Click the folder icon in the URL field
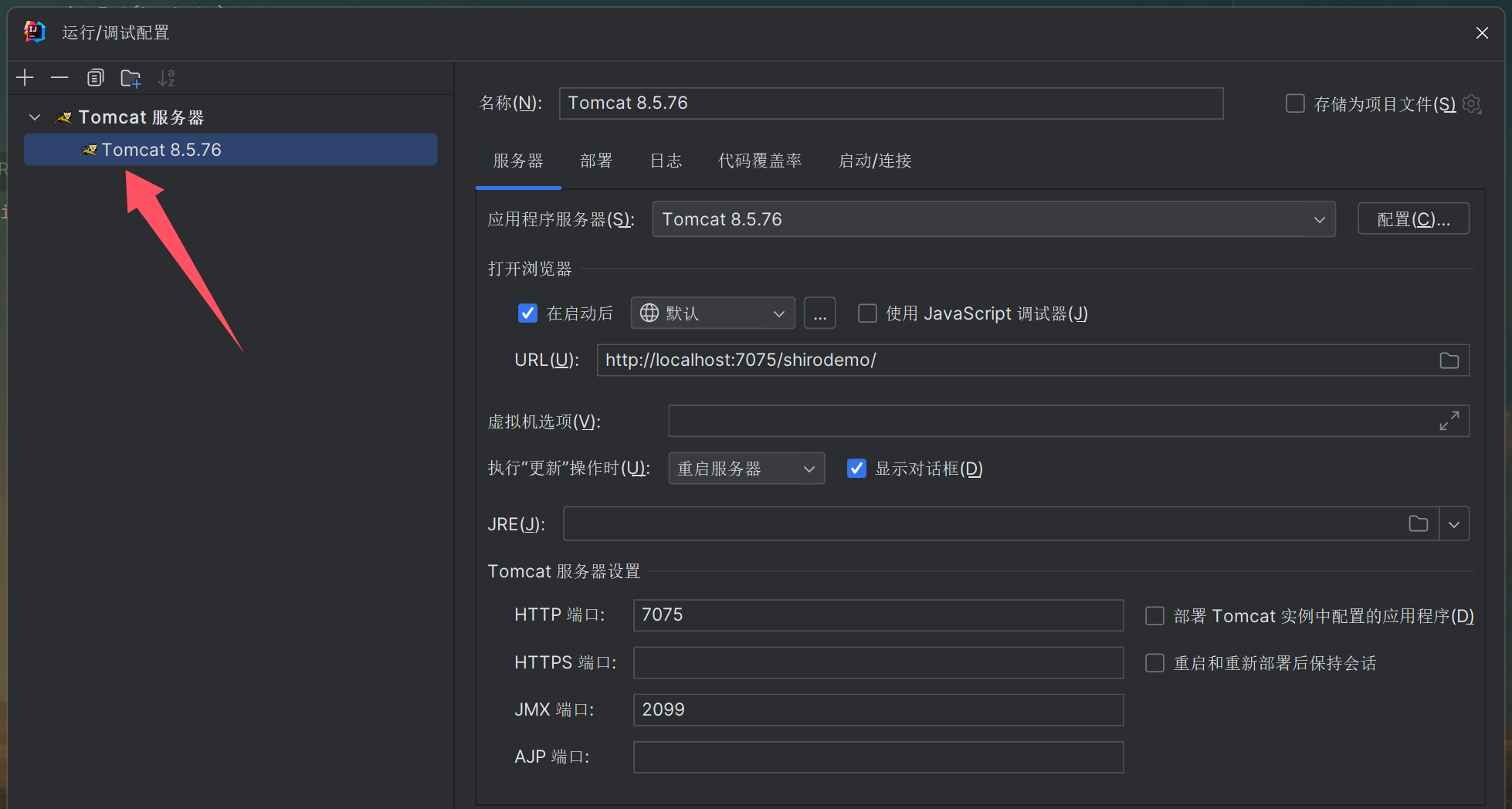The width and height of the screenshot is (1512, 809). tap(1449, 360)
